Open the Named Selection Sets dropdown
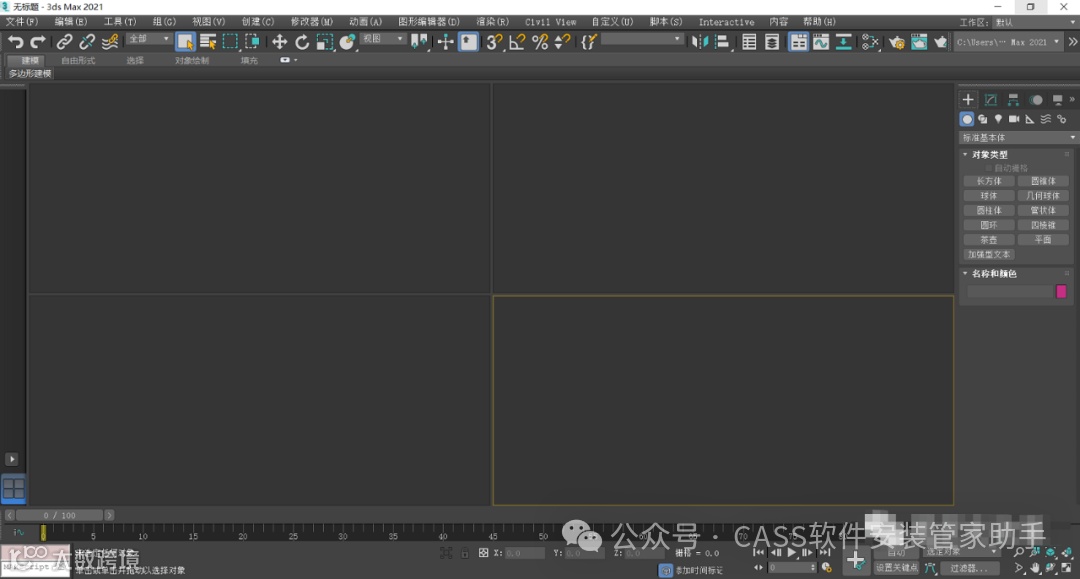1080x579 pixels. 642,40
